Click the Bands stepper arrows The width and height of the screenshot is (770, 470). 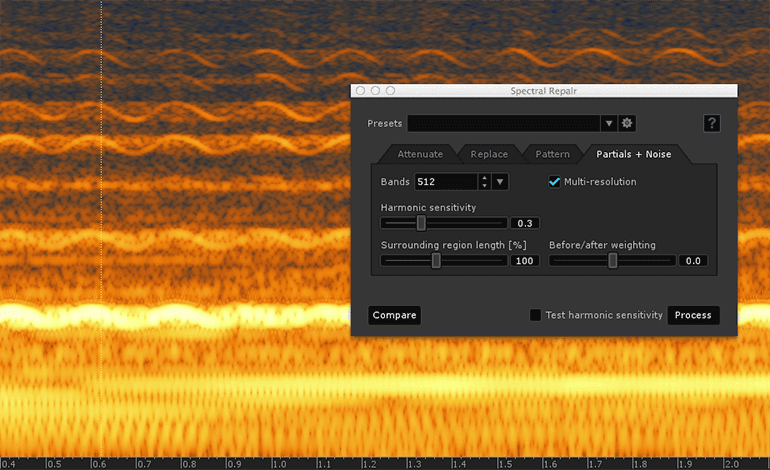[x=485, y=182]
